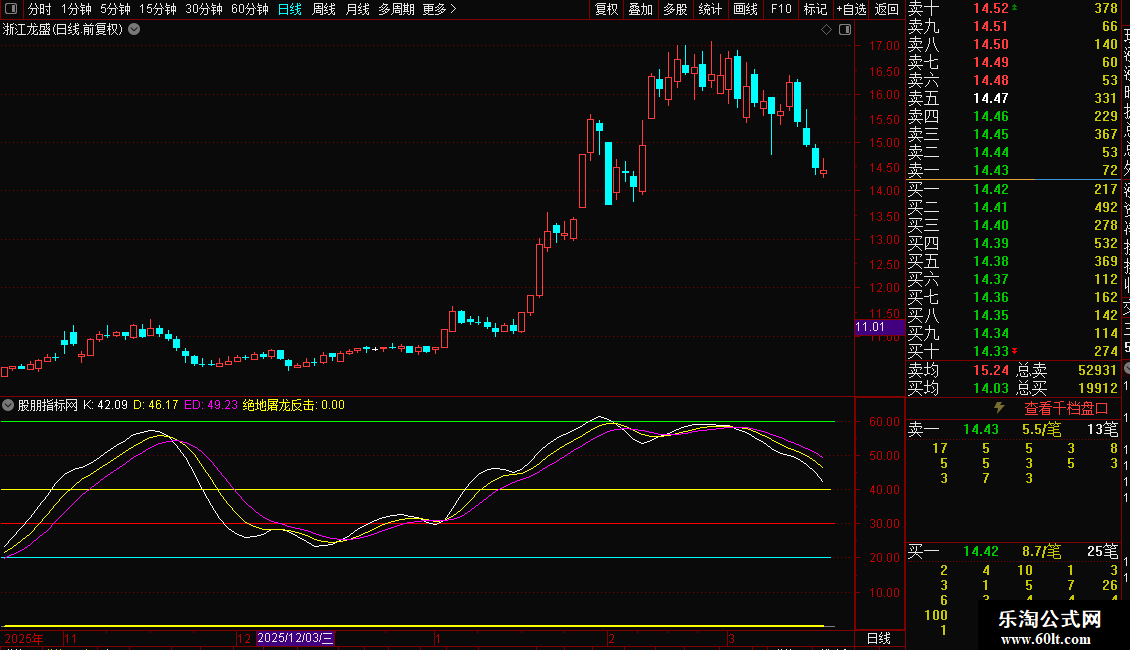
Task: Click the 画线 drawing tool button
Action: [x=745, y=9]
